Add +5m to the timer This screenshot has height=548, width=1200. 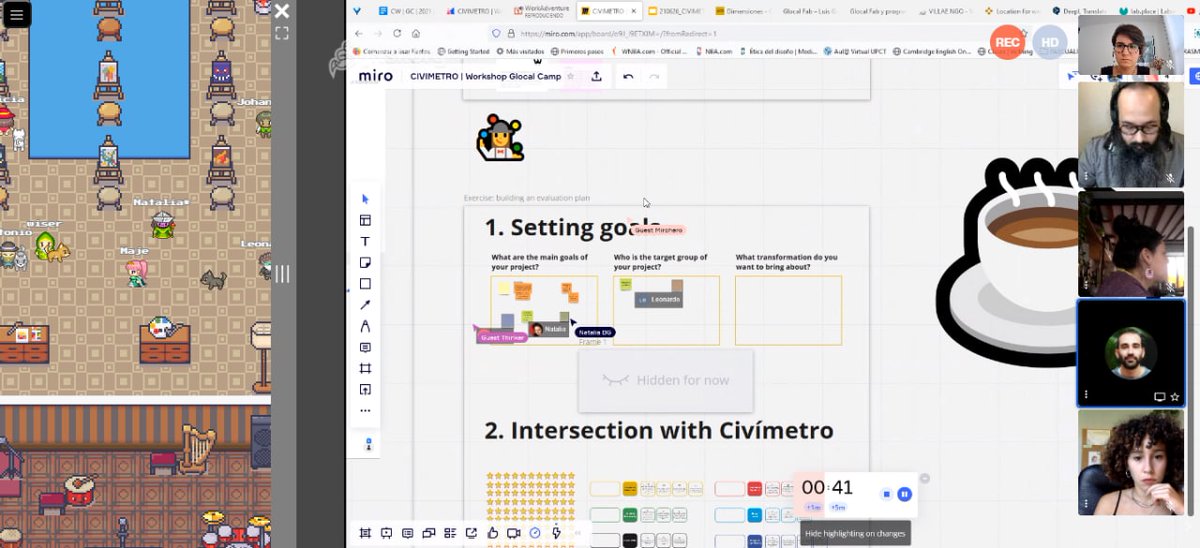(838, 507)
